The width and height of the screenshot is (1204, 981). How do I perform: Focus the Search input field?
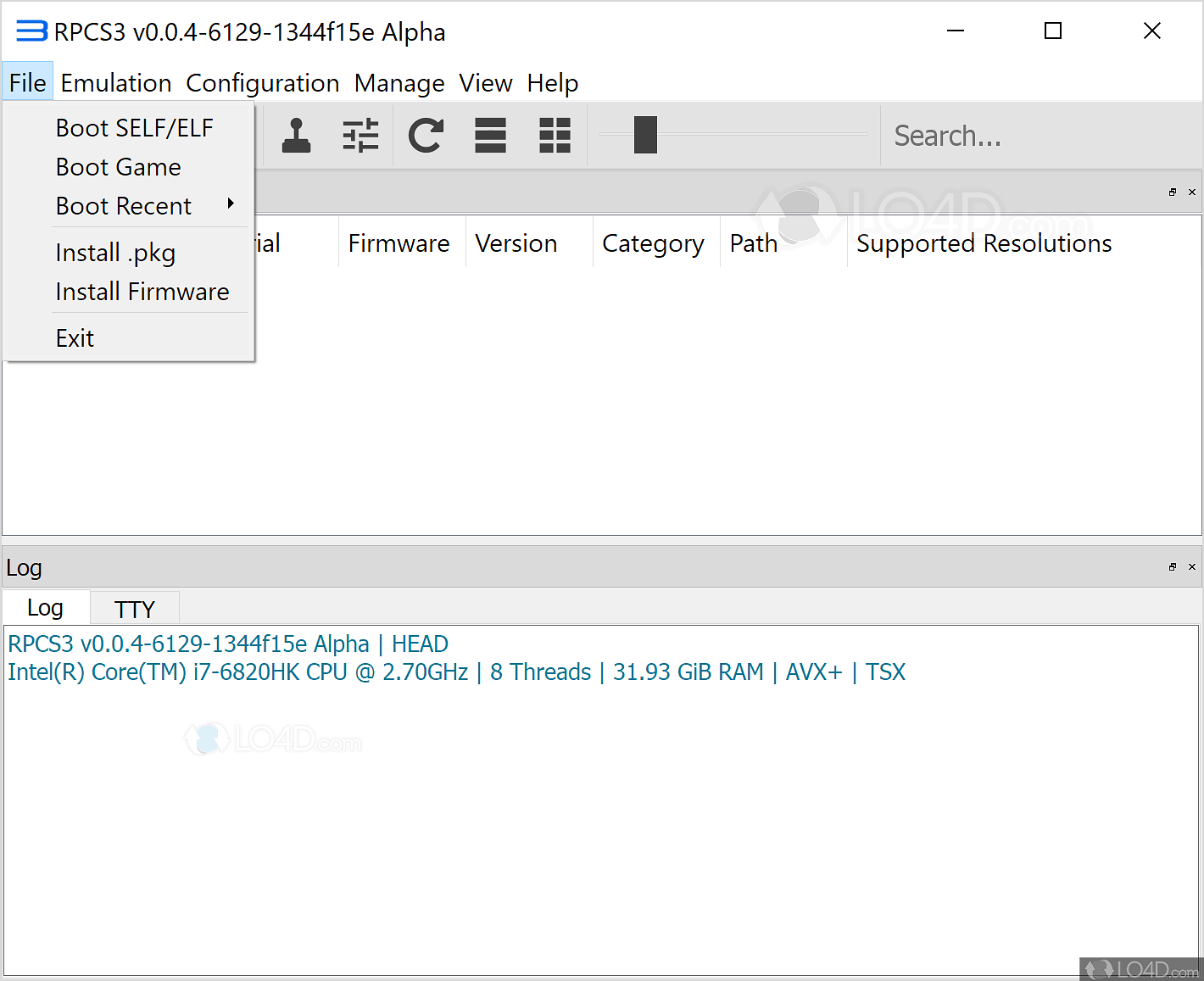coord(1040,136)
